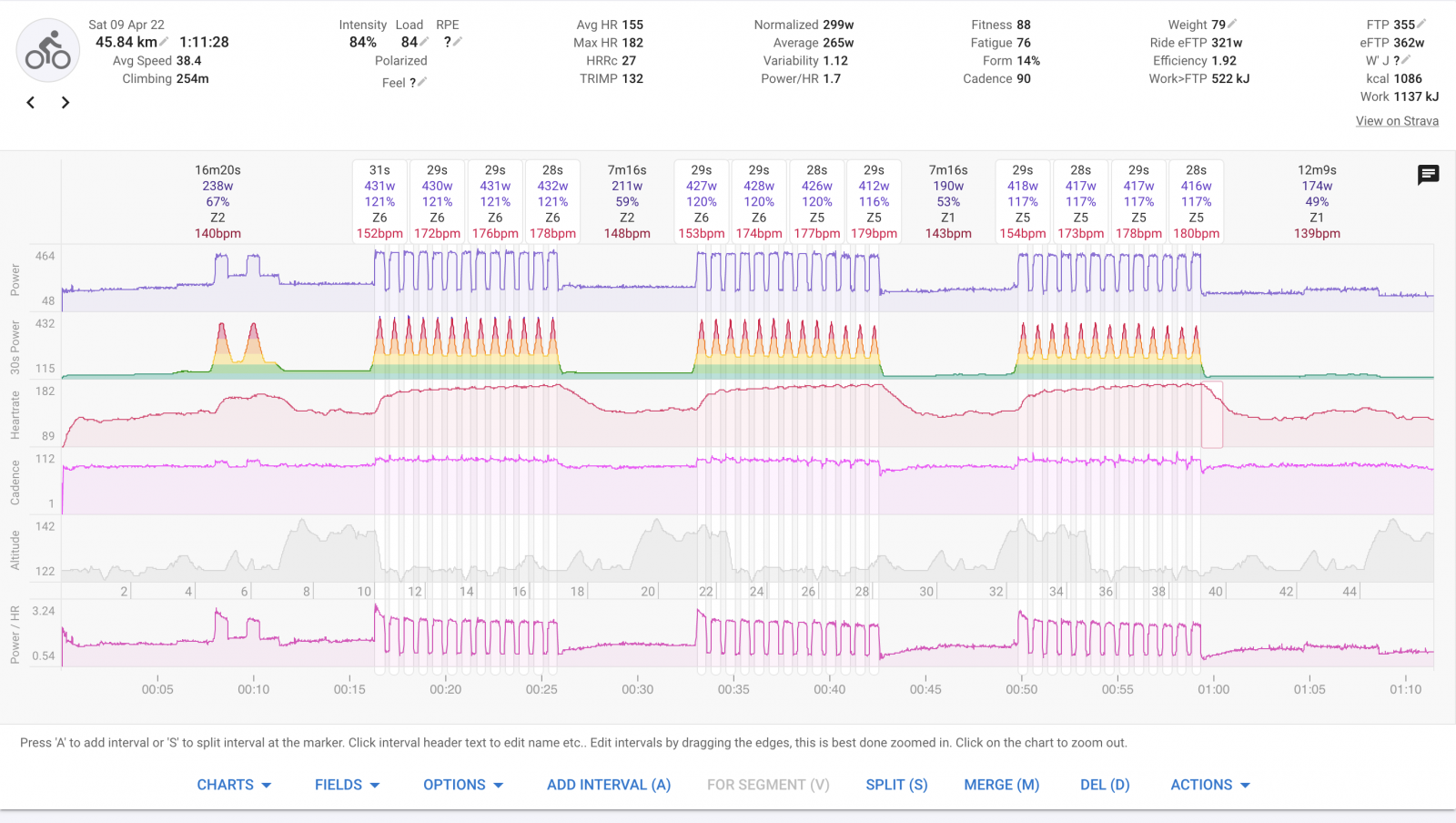This screenshot has height=823, width=1456.
Task: Edit distance with the pencil icon
Action: coord(165,42)
